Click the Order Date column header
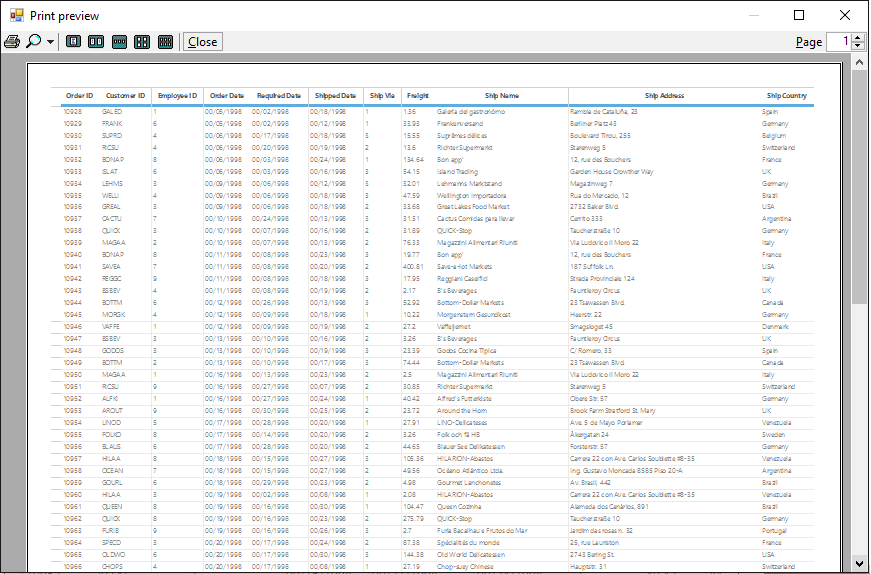The width and height of the screenshot is (871, 574). coord(227,96)
